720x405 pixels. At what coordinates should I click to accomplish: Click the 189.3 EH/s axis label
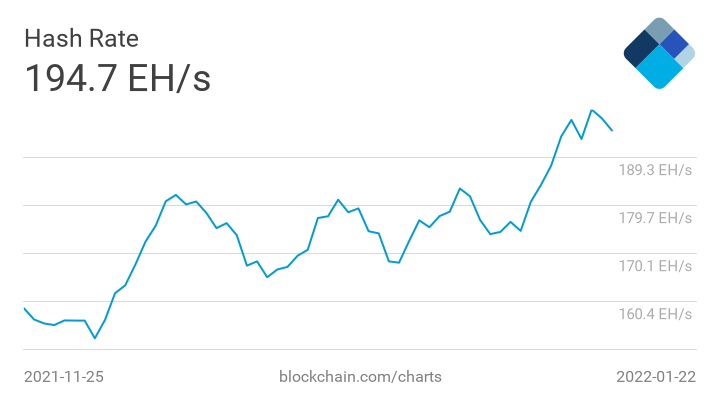655,170
